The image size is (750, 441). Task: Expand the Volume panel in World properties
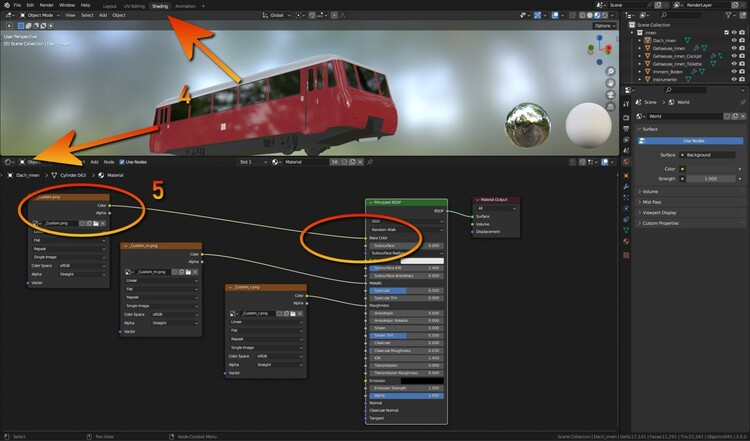pyautogui.click(x=652, y=191)
